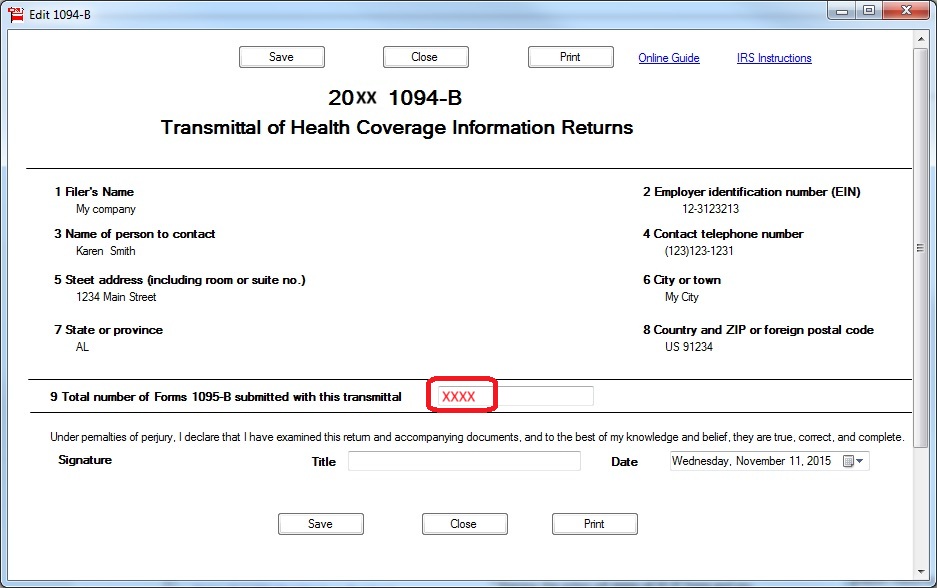This screenshot has width=937, height=588.
Task: Close the window with the red X
Action: click(904, 11)
